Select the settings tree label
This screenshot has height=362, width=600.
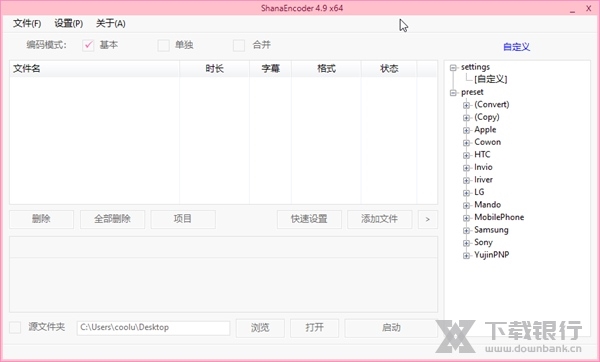(x=475, y=67)
